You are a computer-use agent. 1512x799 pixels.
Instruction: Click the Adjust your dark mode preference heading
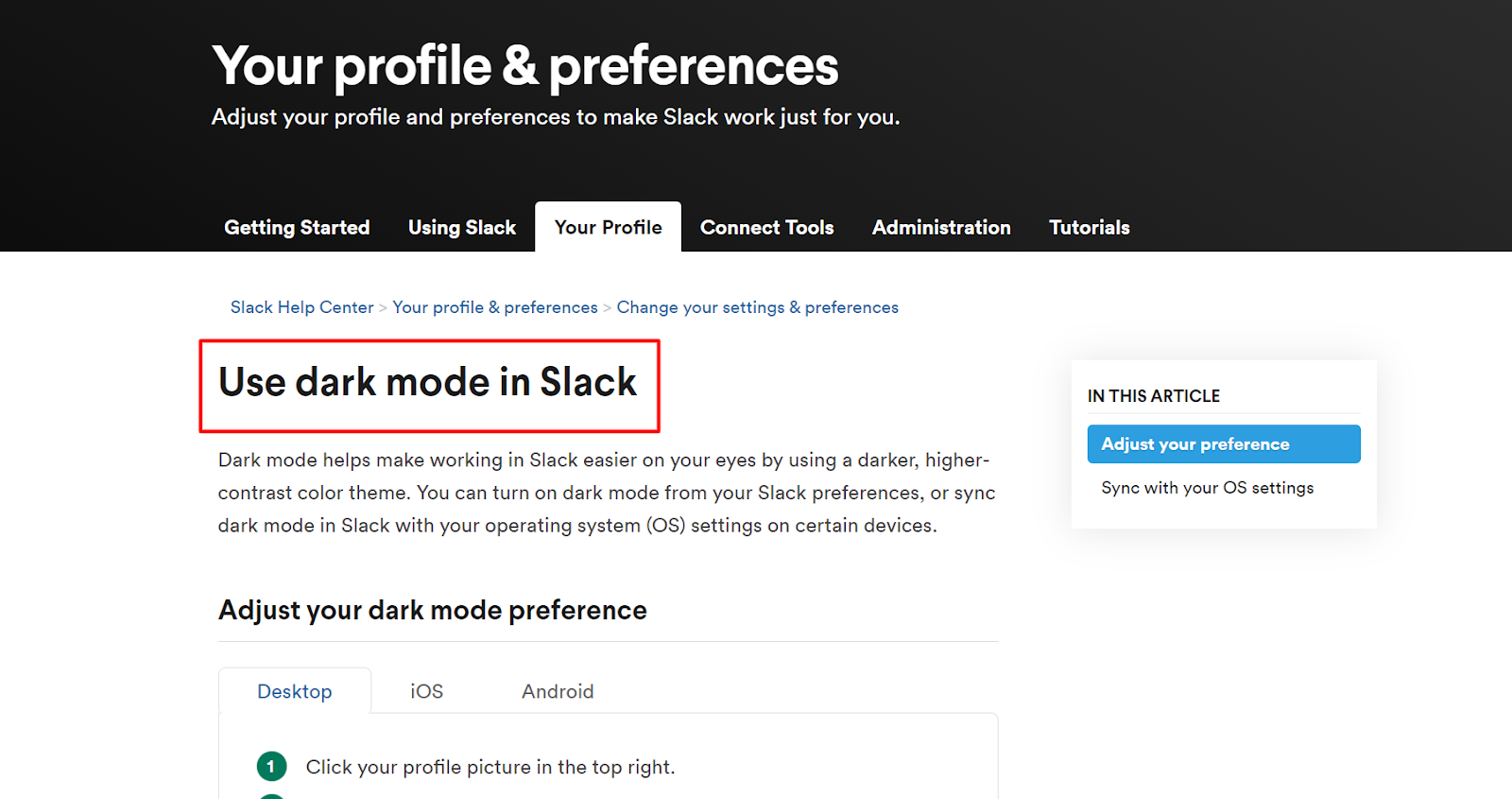433,611
